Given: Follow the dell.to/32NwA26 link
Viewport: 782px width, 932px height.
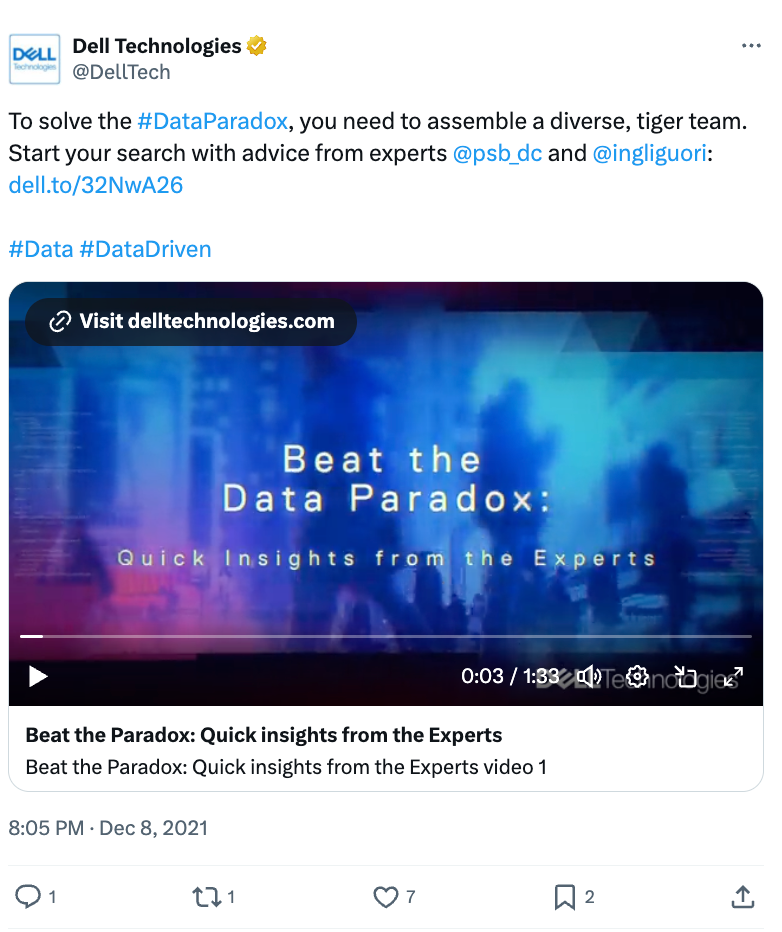Looking at the screenshot, I should (96, 185).
